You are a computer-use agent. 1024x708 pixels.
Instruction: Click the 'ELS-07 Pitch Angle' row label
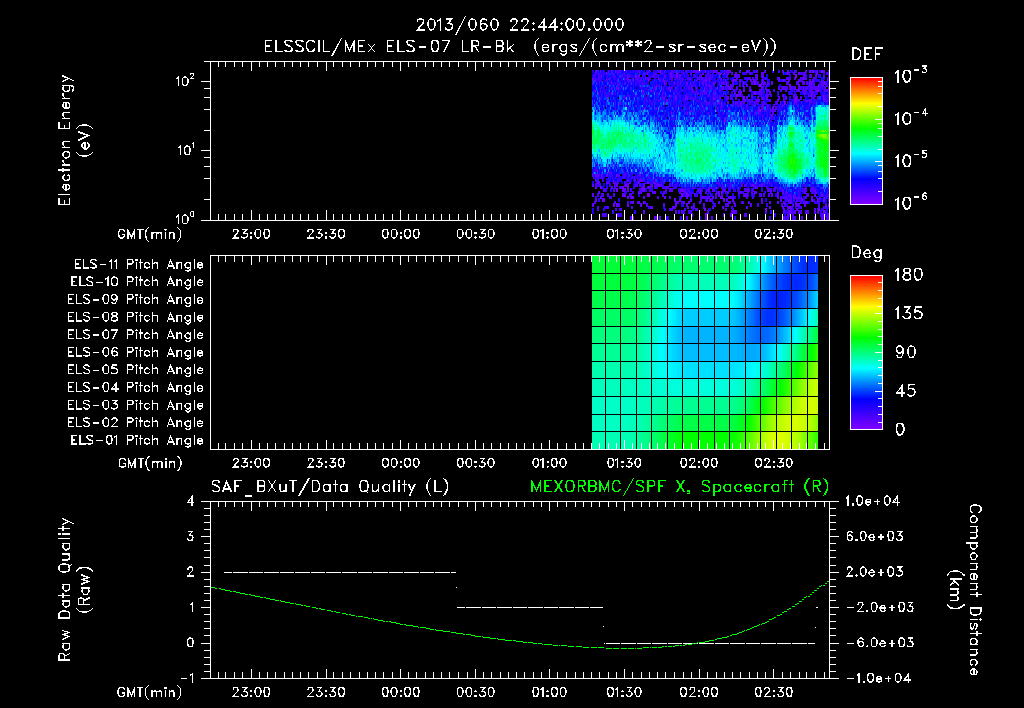tap(135, 335)
